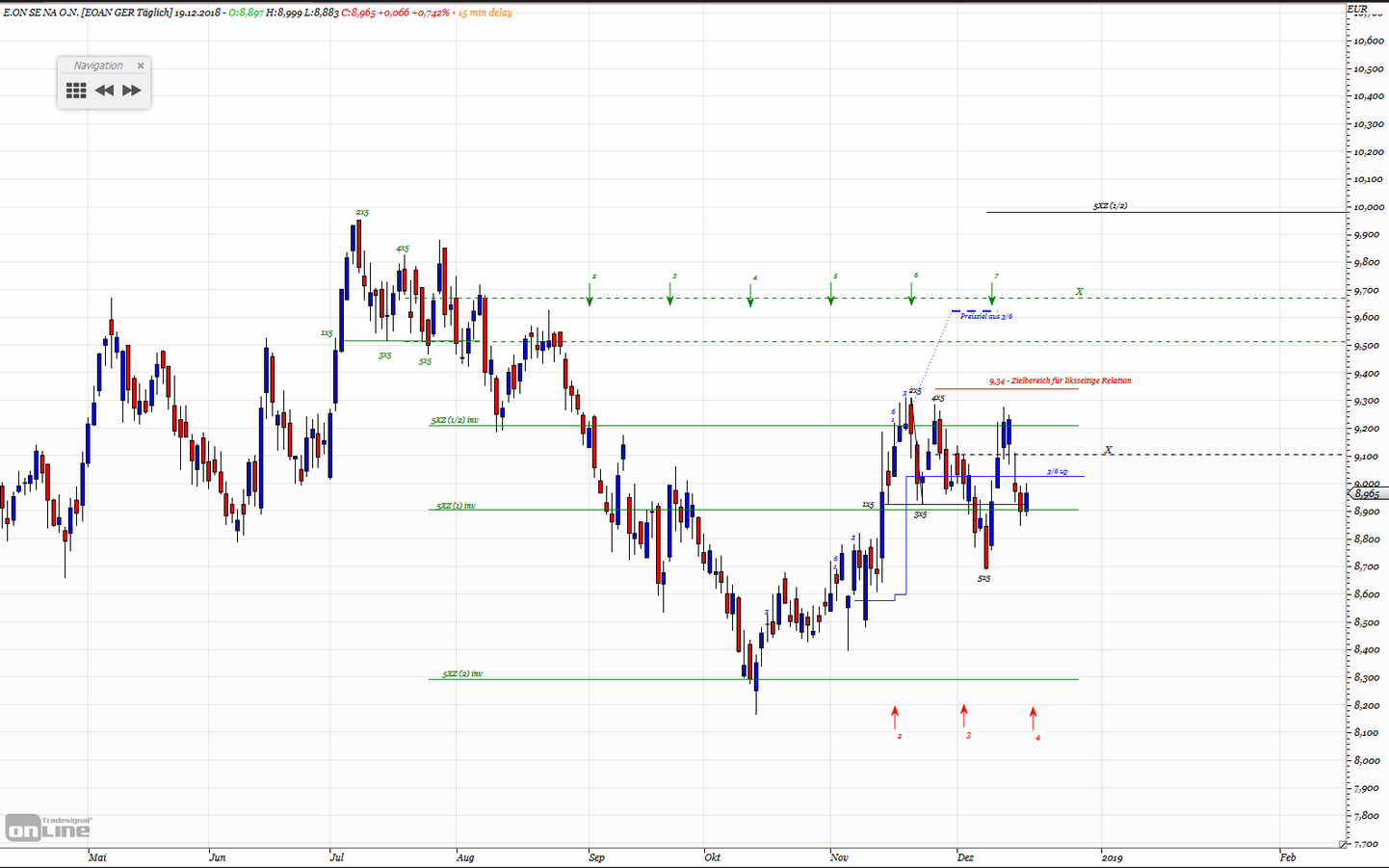
Task: Click the Okt label on the time axis
Action: coord(713,857)
